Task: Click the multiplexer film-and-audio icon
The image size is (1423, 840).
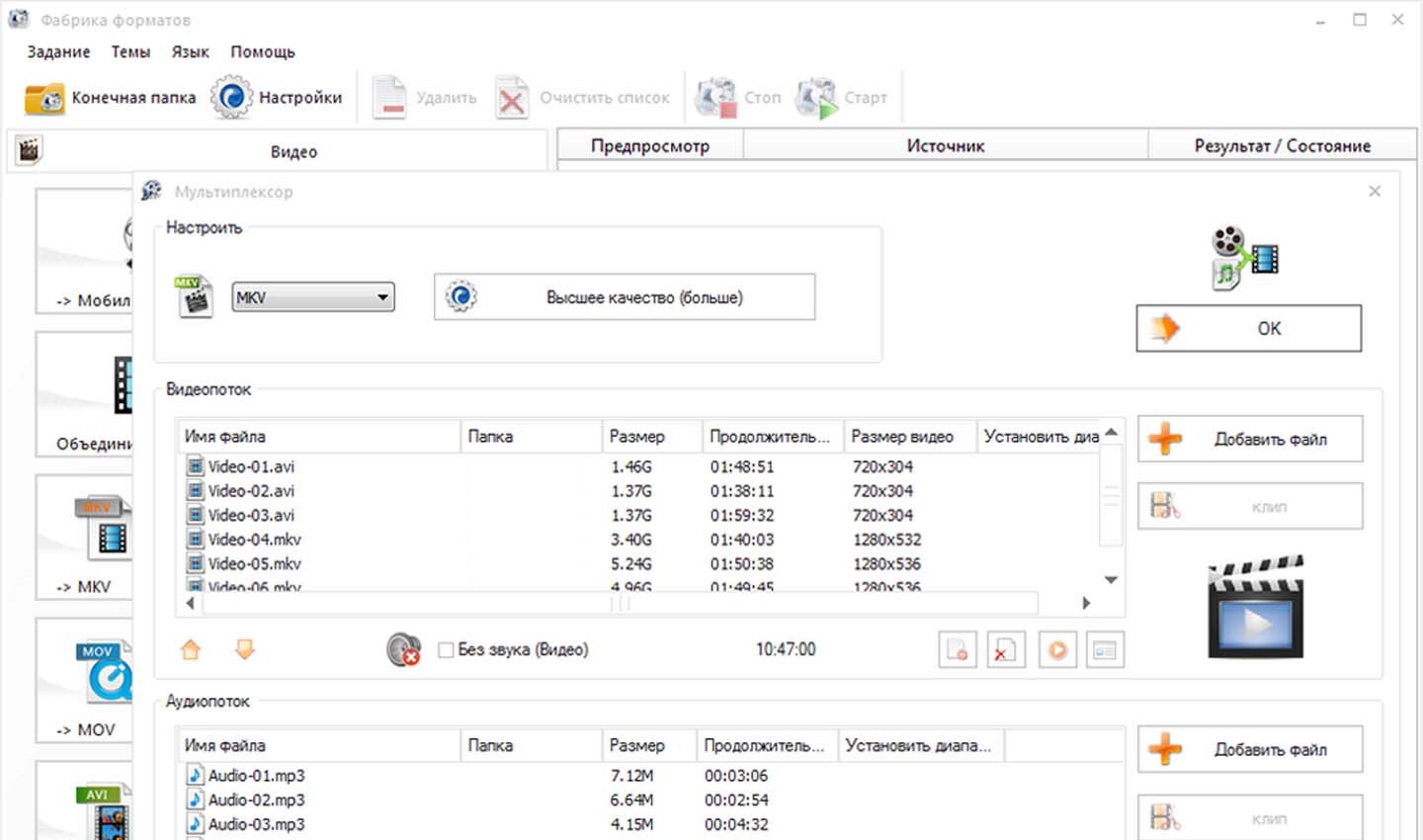Action: 1245,257
